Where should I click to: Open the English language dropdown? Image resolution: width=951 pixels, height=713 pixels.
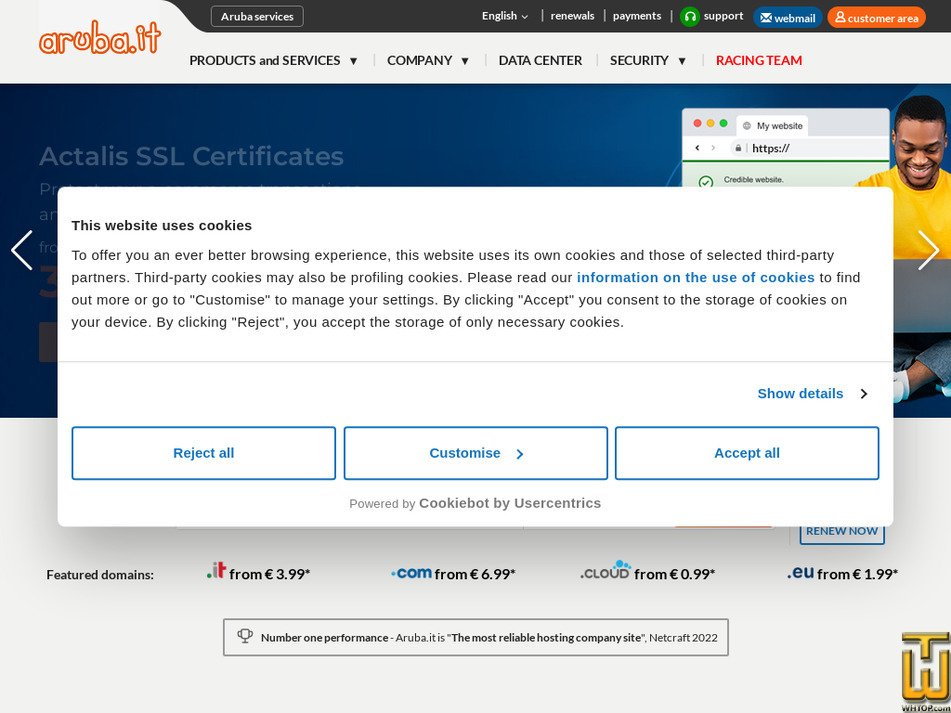[x=505, y=16]
